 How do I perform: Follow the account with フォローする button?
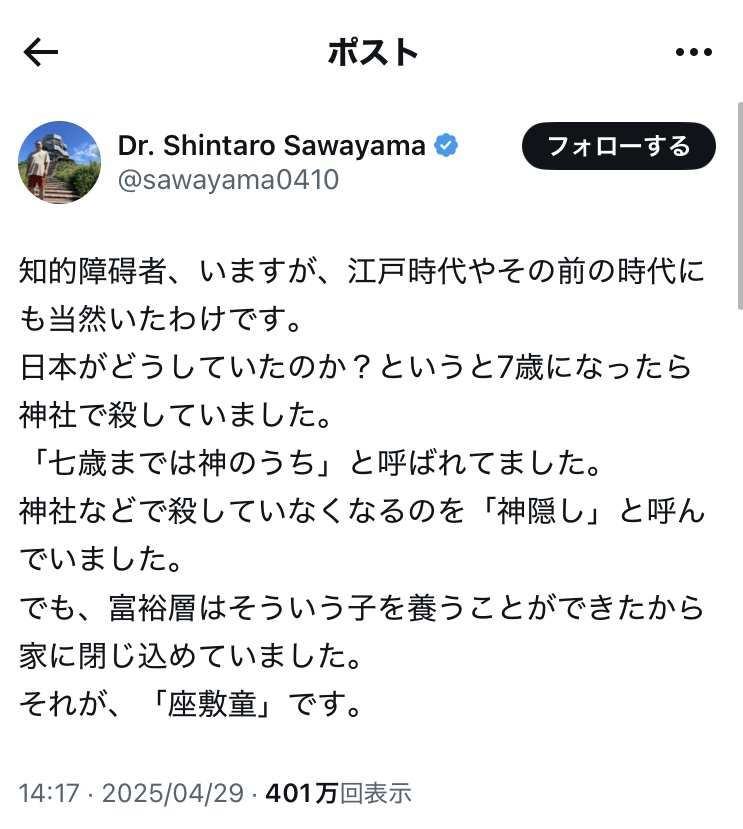(619, 146)
